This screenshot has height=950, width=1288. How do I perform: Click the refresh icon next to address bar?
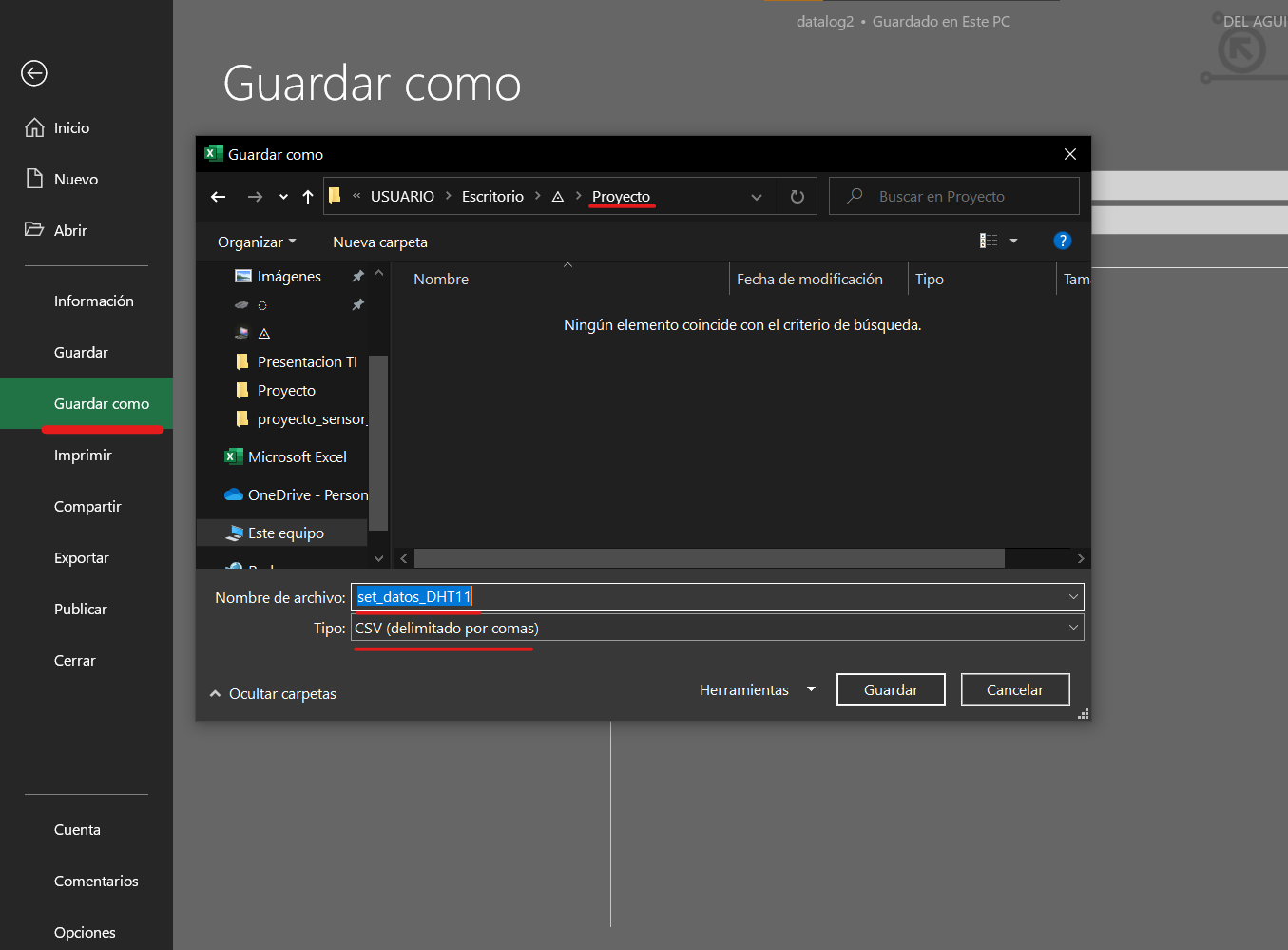point(797,196)
